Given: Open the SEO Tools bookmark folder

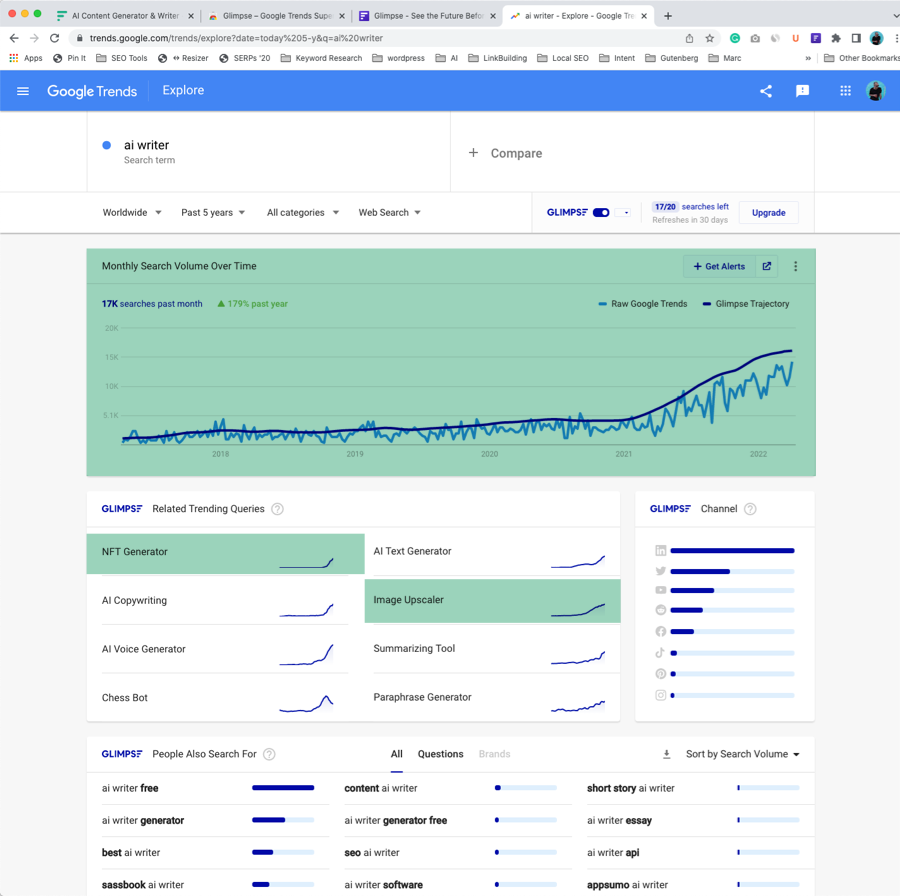Looking at the screenshot, I should click(122, 58).
